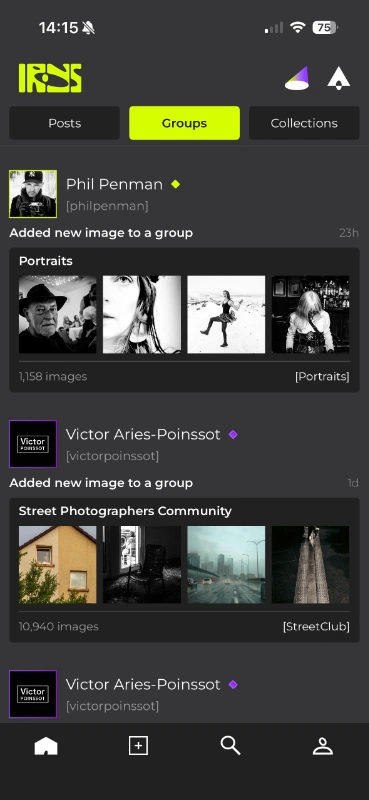Open the first Victor Aries-Poinssot avatar above Street Photographers
The width and height of the screenshot is (369, 800).
click(33, 444)
